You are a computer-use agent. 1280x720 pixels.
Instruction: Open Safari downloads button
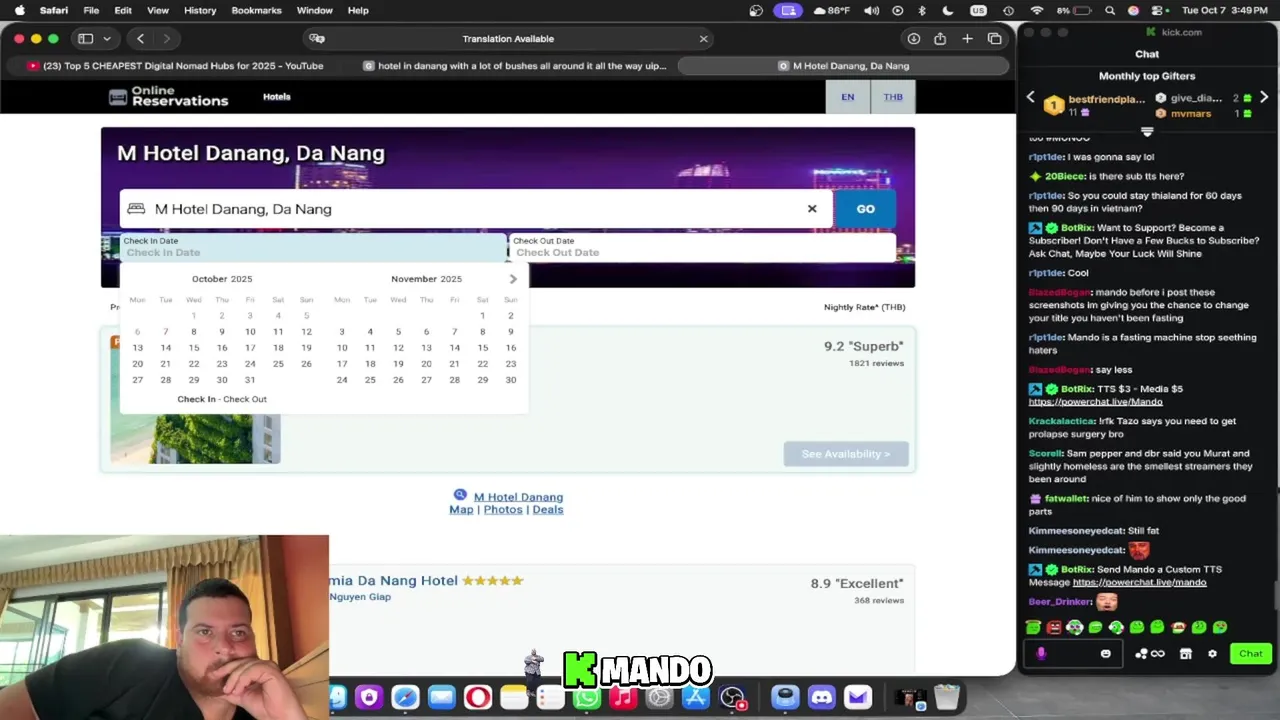click(x=913, y=39)
